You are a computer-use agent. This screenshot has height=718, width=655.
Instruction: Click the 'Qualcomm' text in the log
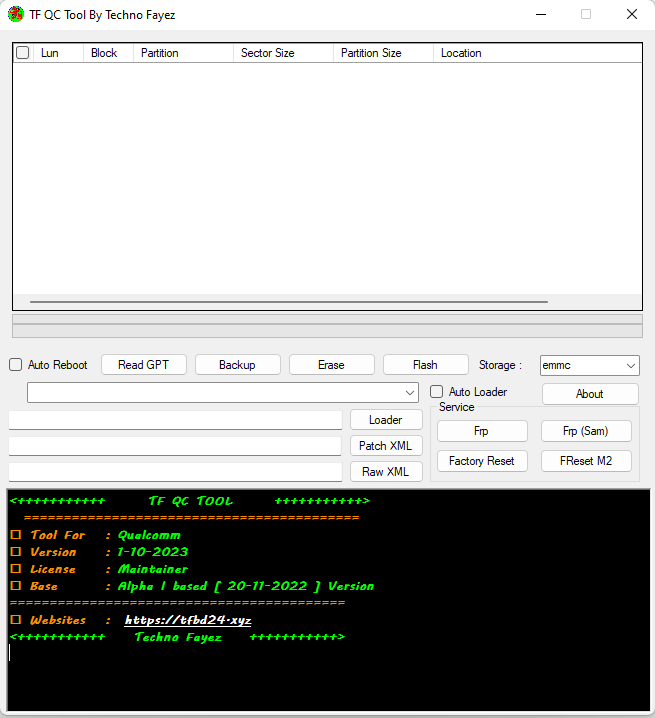click(x=149, y=535)
